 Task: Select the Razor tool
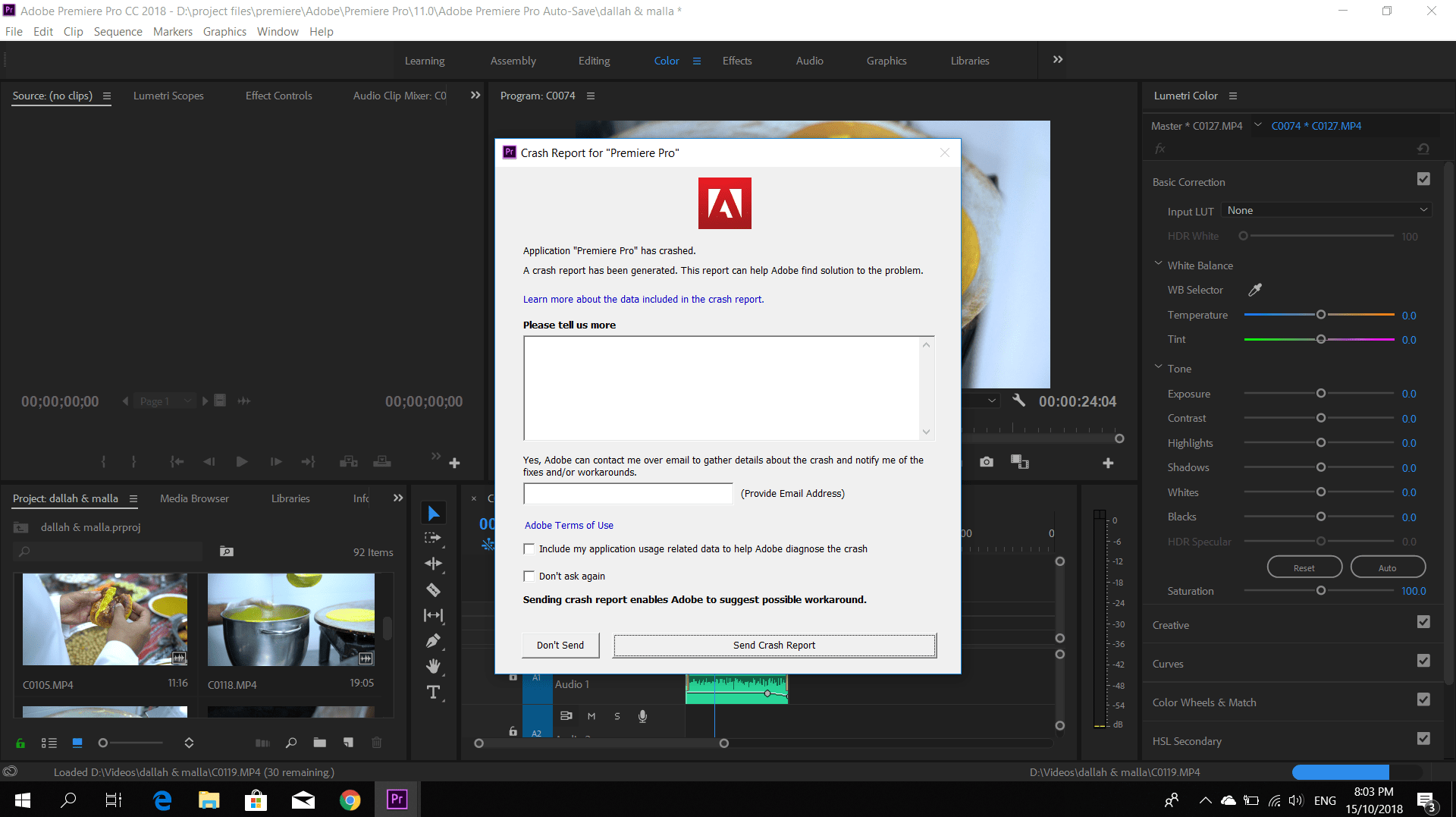coord(433,589)
